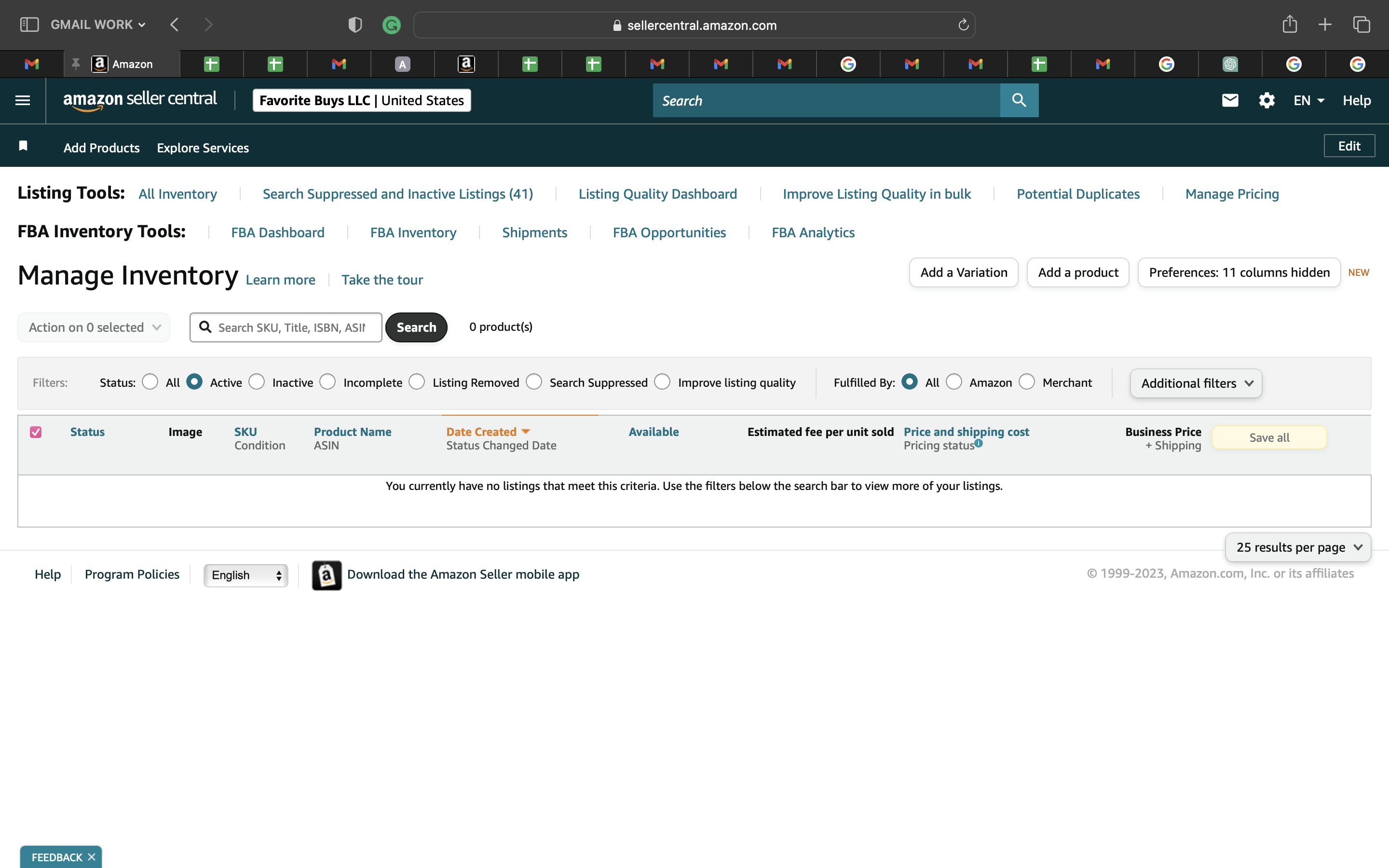Open the English language selector in footer
This screenshot has height=868, width=1389.
(245, 575)
